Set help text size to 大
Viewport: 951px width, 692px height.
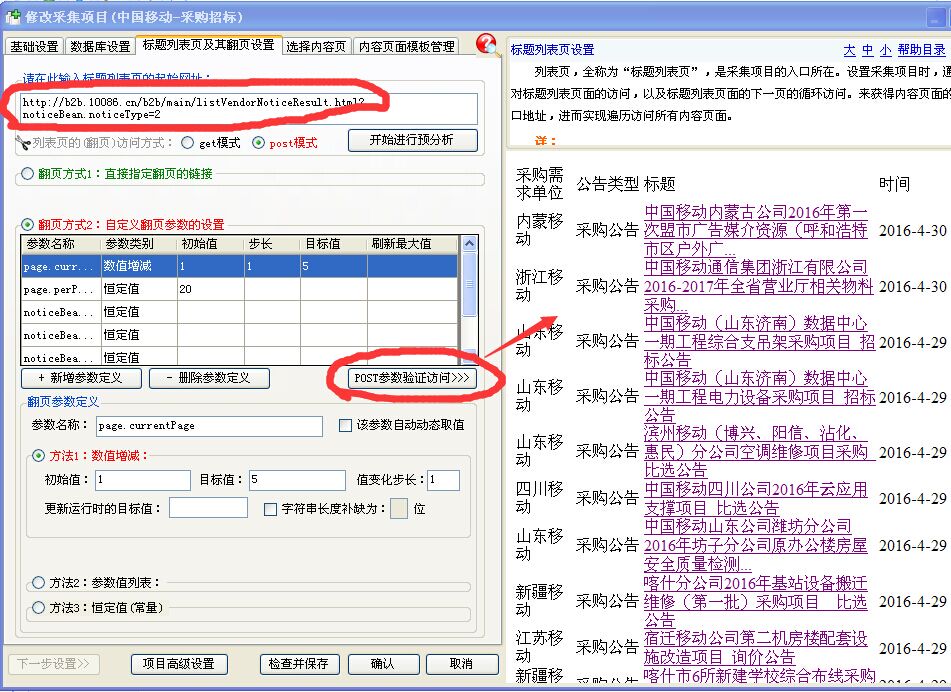coord(849,50)
